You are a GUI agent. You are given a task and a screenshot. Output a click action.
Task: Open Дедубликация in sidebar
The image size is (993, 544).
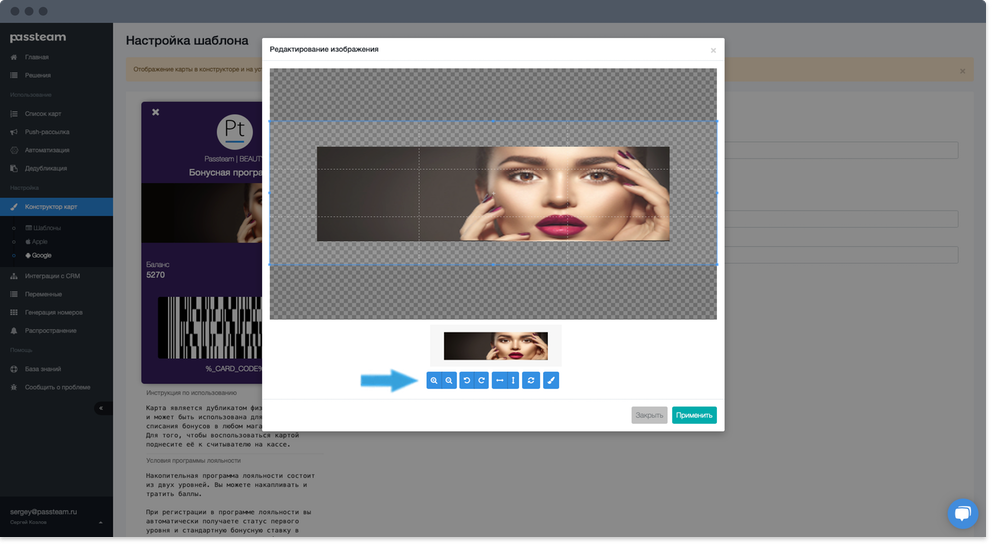(x=46, y=169)
